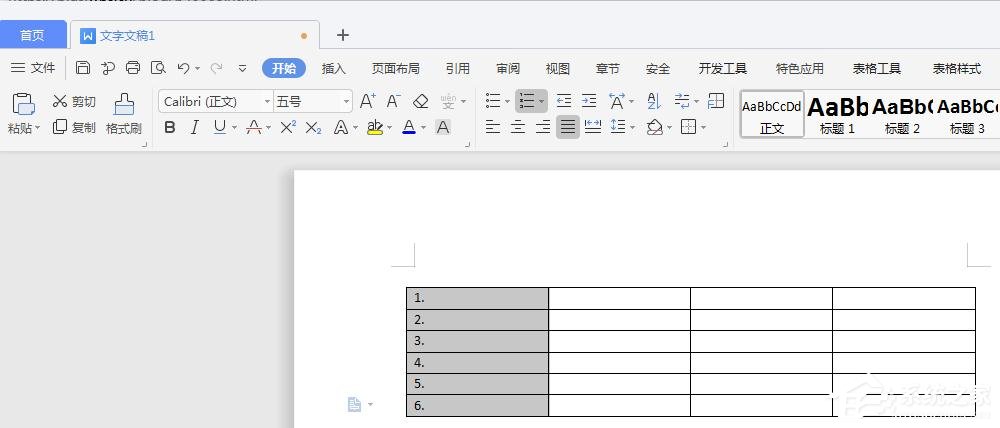Open the 表格工具 (Table Tools) tab
This screenshot has height=428, width=1000.
tap(876, 68)
